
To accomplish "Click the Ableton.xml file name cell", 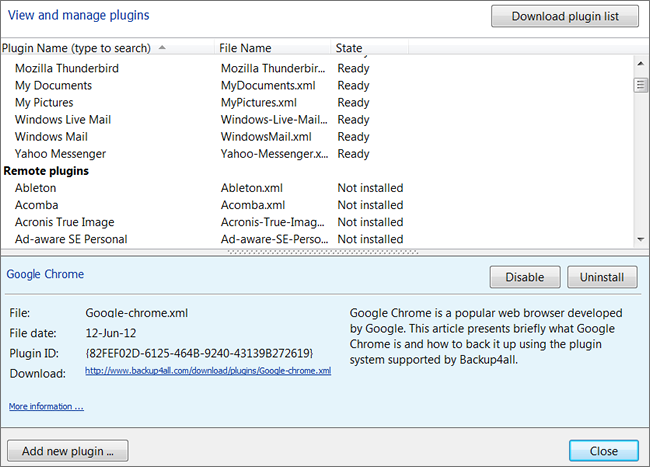I will point(252,188).
